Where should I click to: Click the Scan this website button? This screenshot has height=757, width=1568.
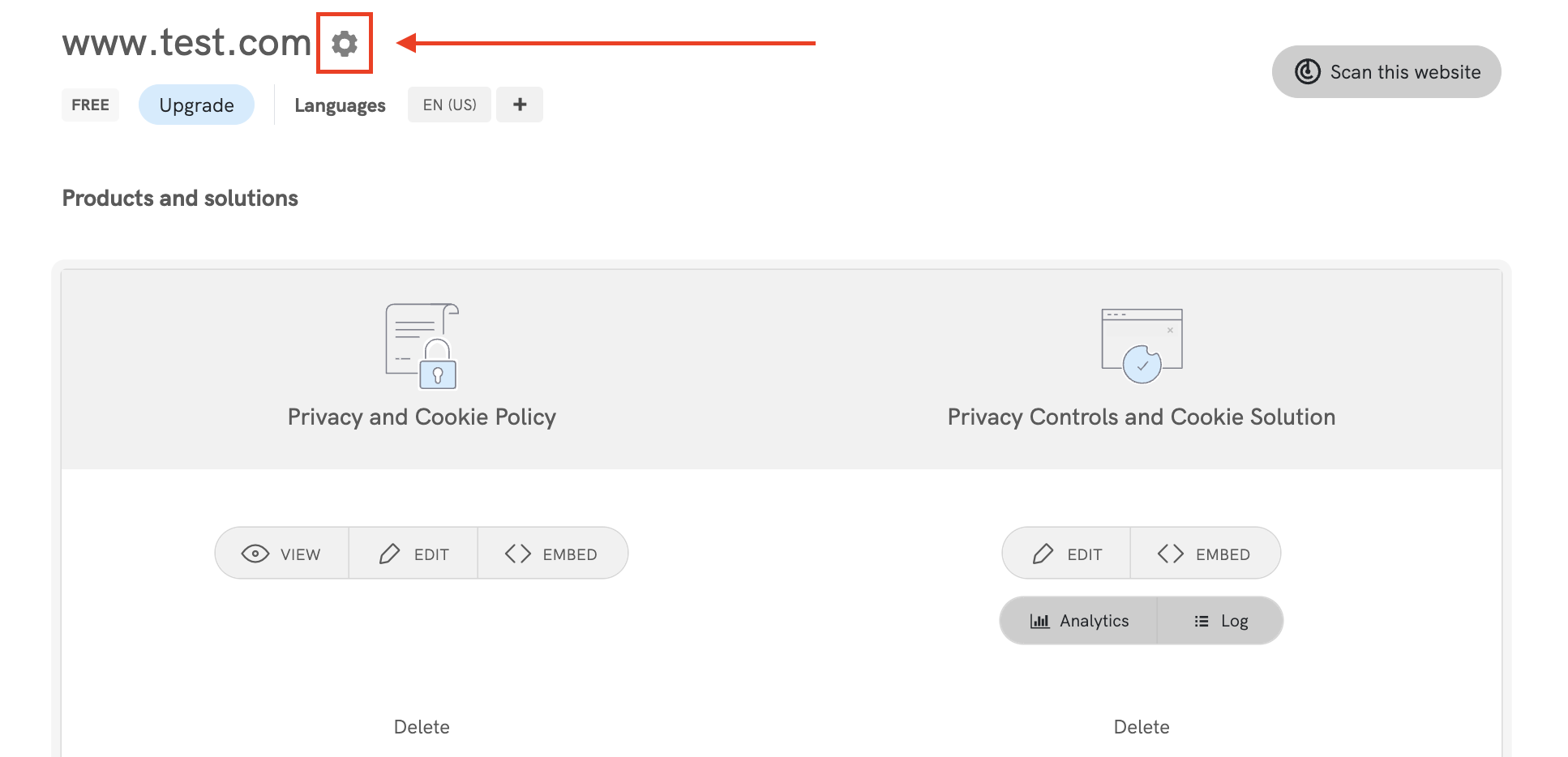1386,72
